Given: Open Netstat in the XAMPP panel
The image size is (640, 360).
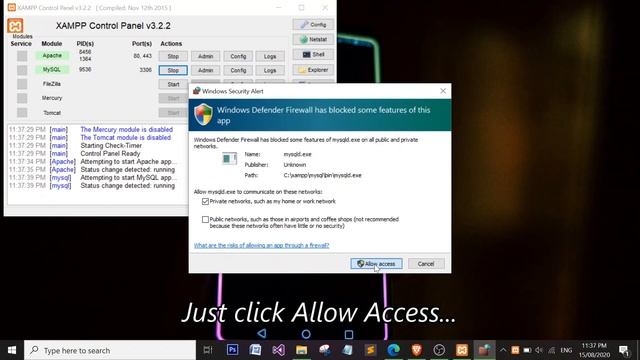Looking at the screenshot, I should pos(313,40).
